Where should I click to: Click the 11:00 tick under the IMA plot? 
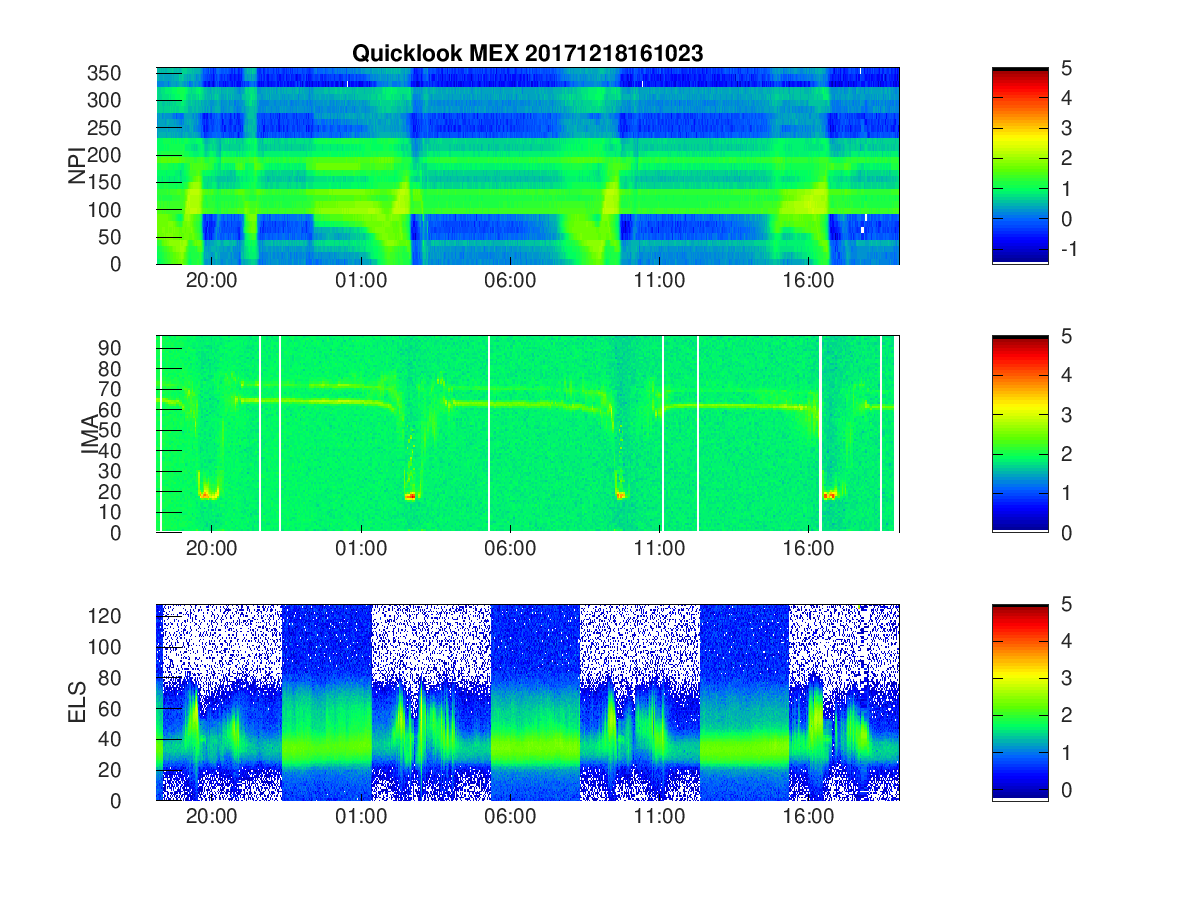tap(660, 549)
